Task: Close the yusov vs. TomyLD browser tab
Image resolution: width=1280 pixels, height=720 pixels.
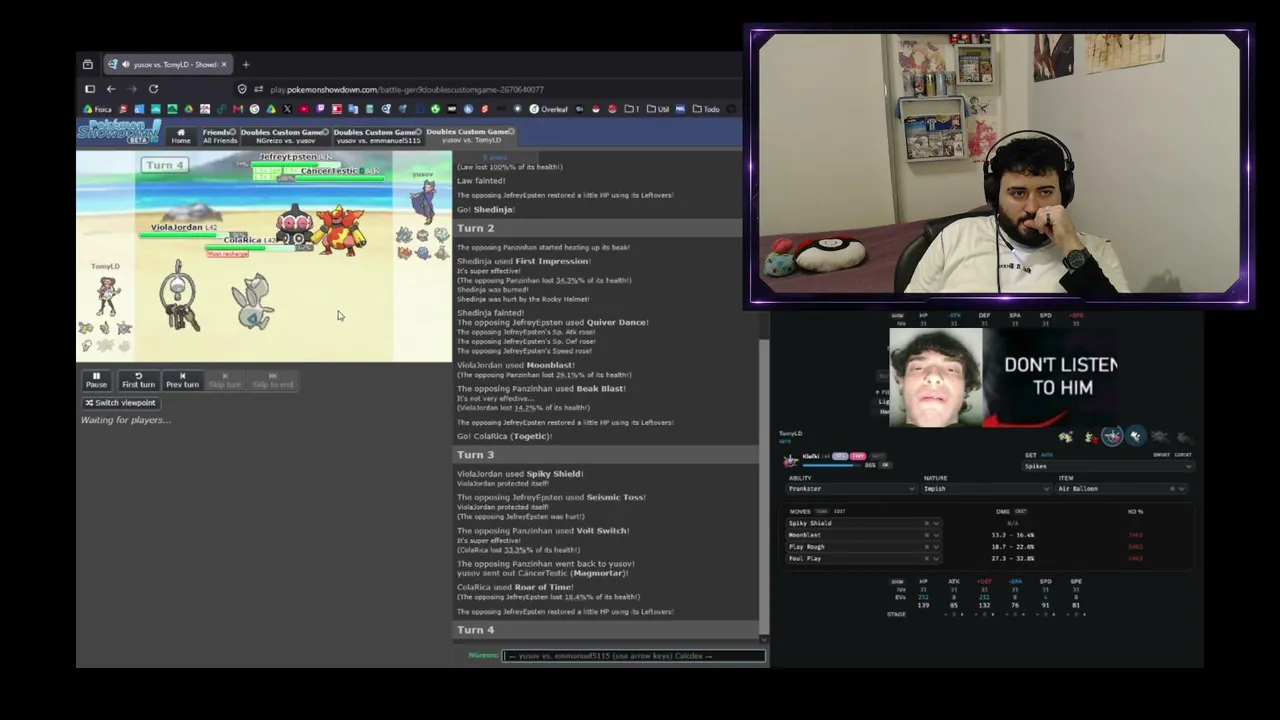Action: click(224, 65)
